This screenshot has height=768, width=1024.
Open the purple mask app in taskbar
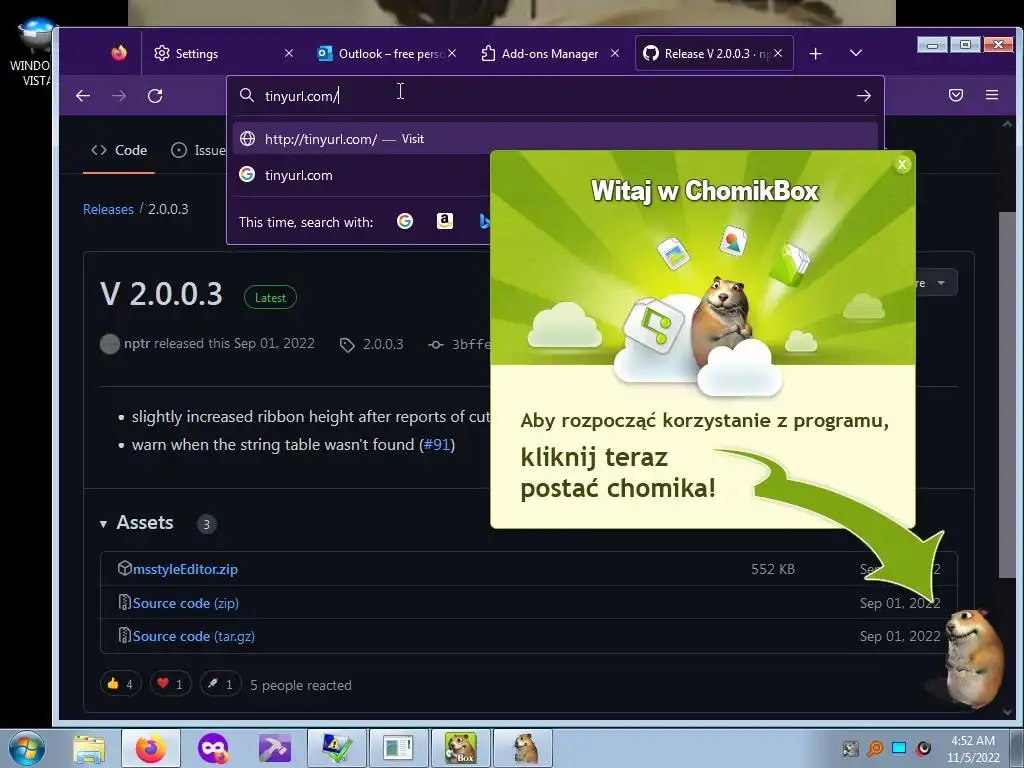pos(213,748)
